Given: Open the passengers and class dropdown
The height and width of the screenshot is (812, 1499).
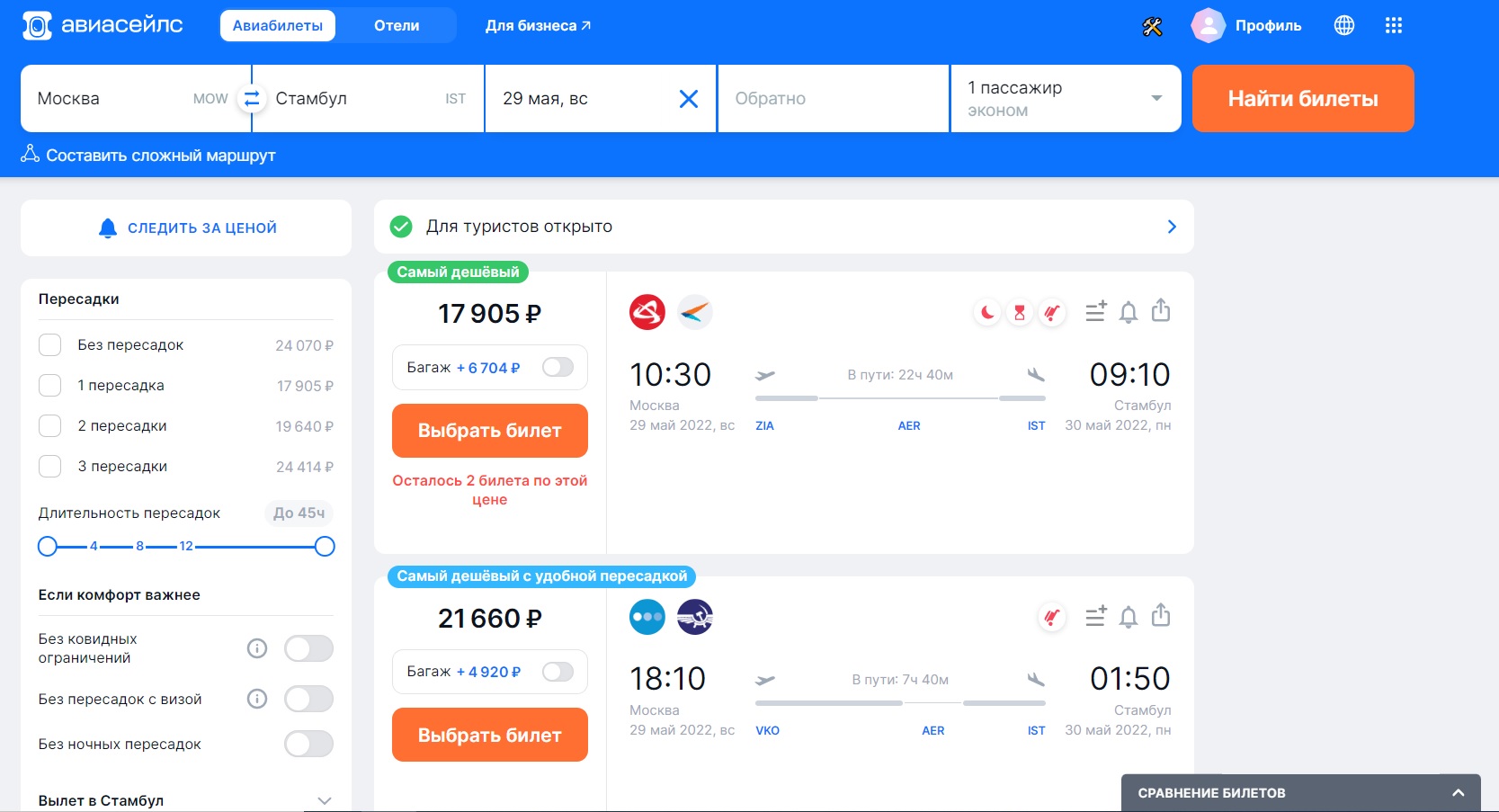Looking at the screenshot, I should pyautogui.click(x=1066, y=99).
